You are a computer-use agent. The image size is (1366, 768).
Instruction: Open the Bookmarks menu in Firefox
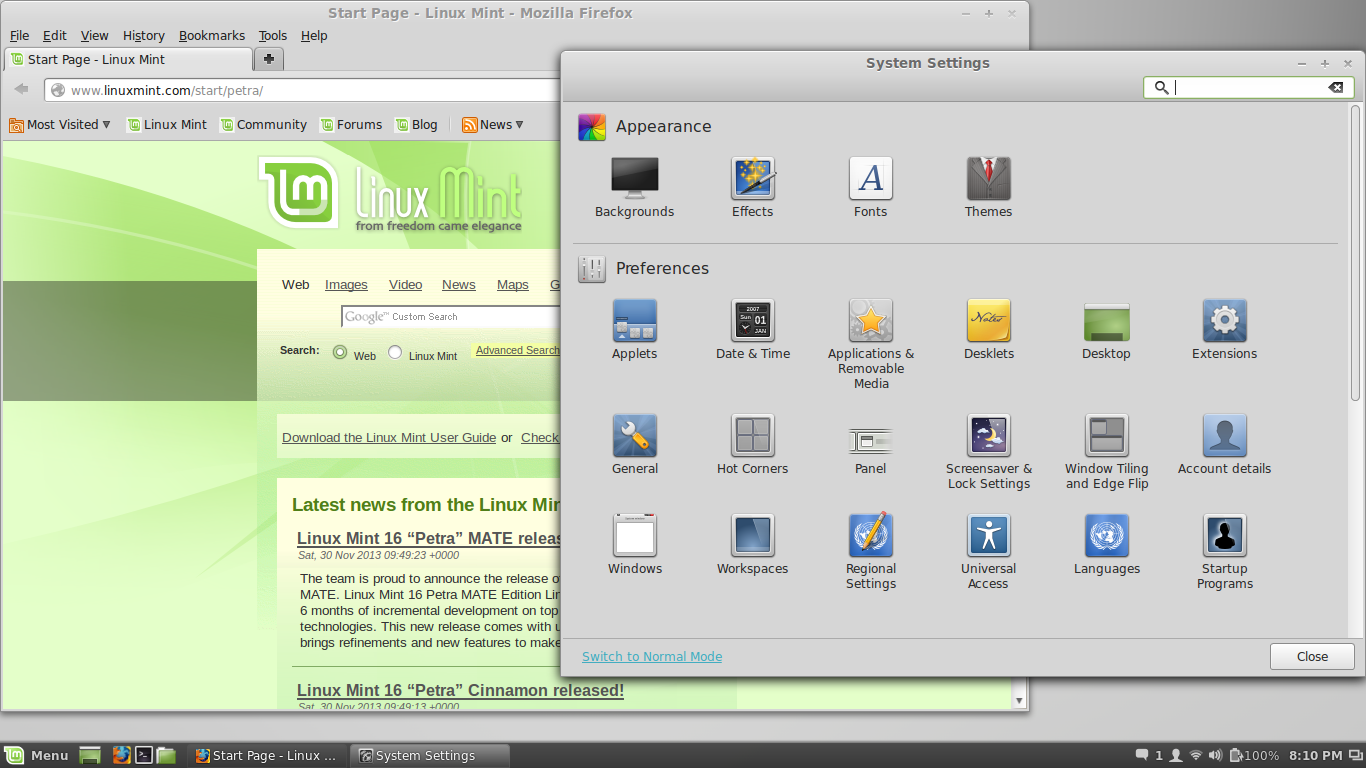(212, 36)
